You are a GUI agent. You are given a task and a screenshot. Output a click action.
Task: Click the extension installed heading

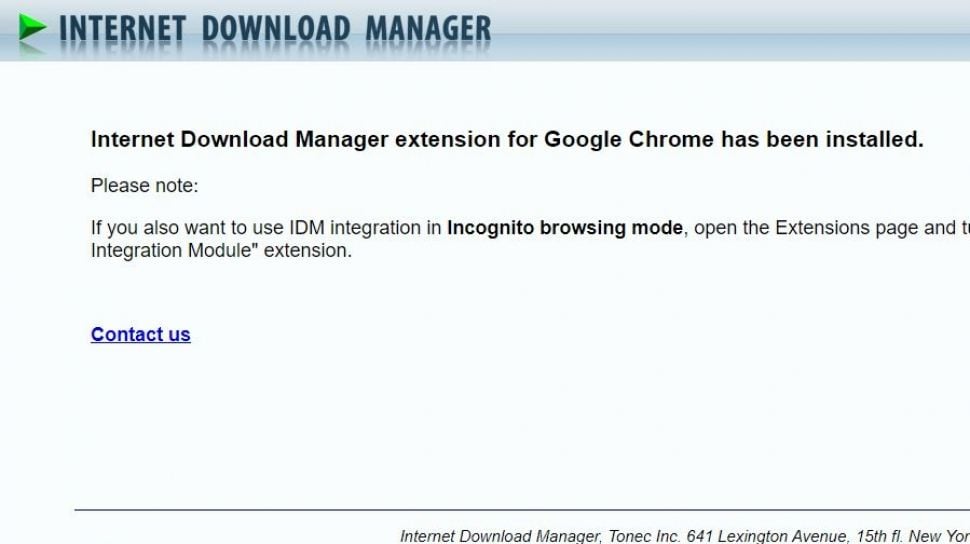(x=507, y=139)
